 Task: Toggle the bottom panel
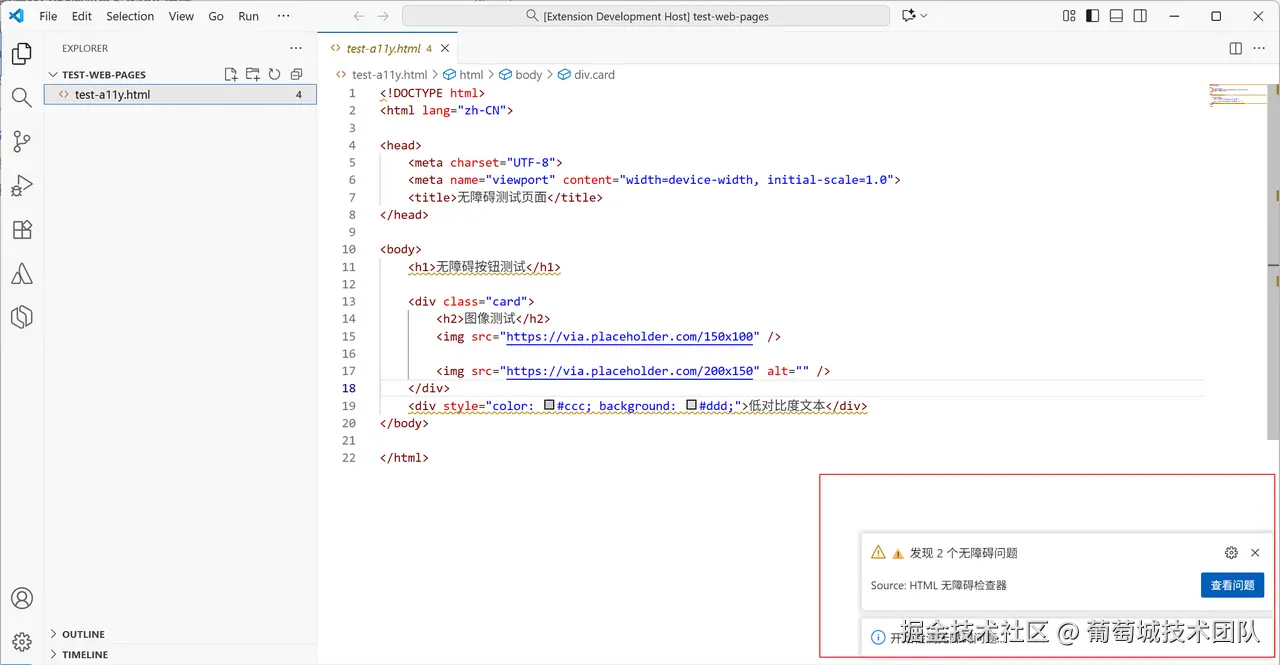coord(1117,16)
